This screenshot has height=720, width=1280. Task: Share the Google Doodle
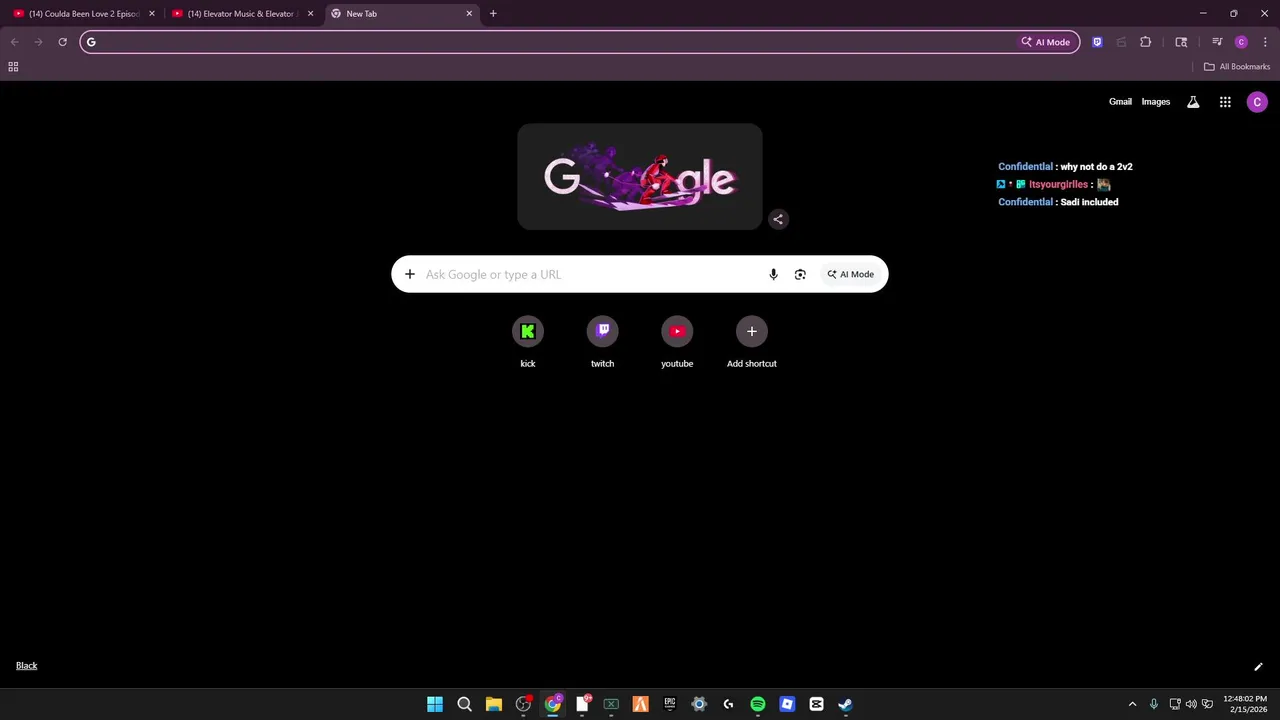click(x=778, y=219)
